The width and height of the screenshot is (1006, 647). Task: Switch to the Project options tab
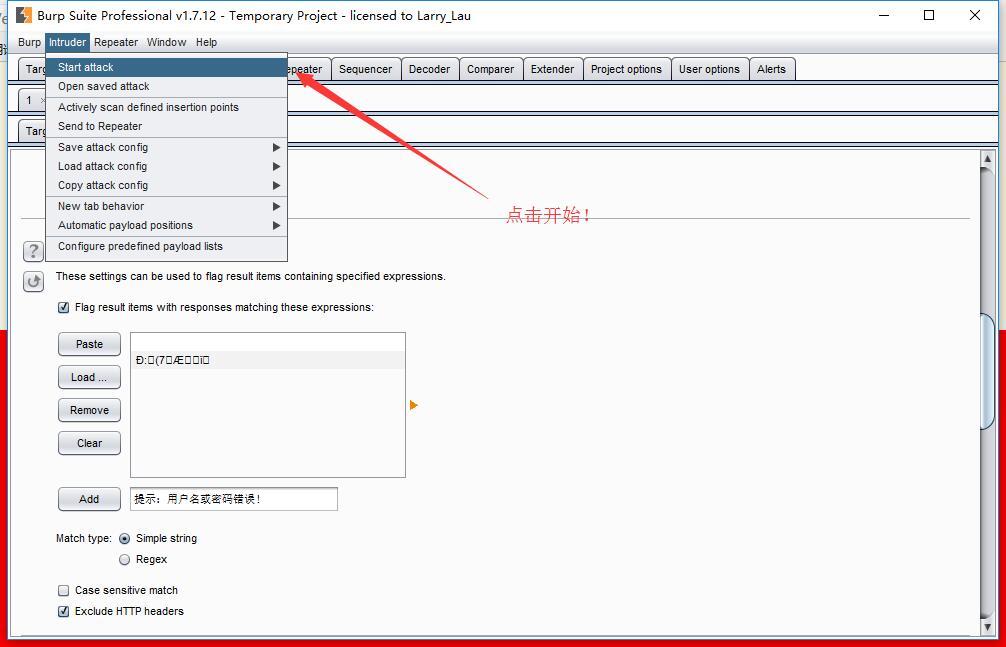626,69
